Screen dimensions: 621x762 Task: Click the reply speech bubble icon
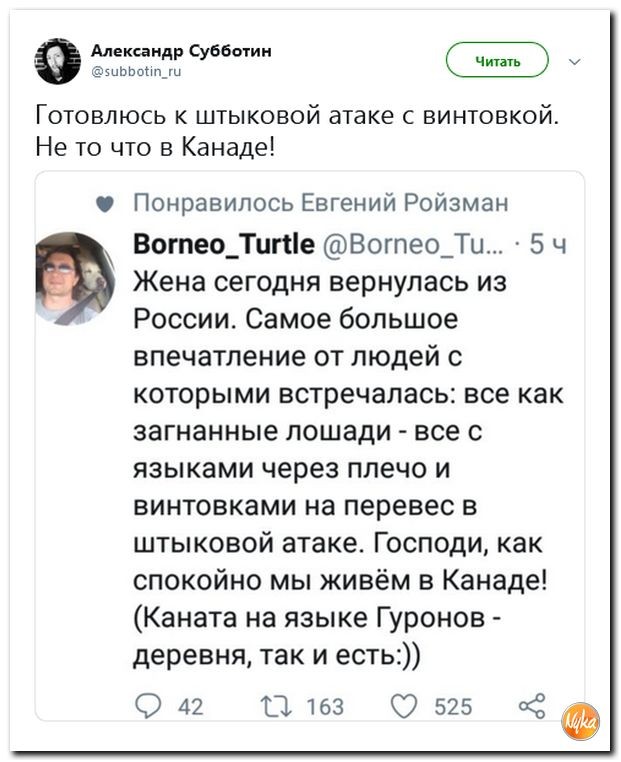pos(147,706)
